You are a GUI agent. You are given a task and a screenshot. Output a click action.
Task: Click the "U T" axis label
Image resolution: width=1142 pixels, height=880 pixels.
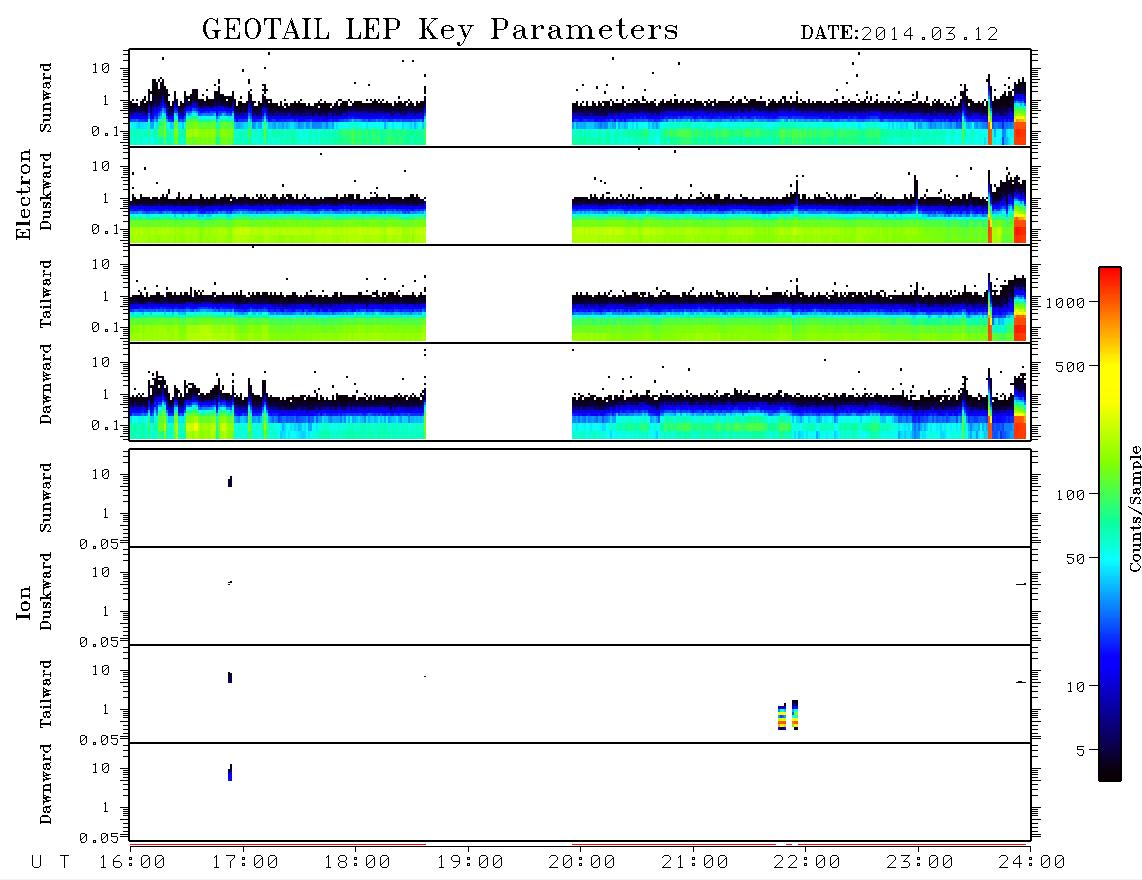[x=50, y=862]
